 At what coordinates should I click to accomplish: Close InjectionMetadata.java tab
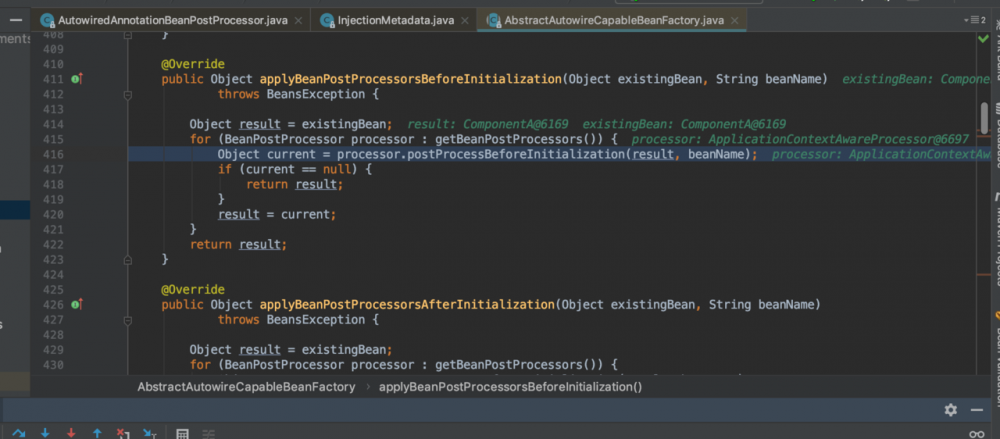(465, 20)
